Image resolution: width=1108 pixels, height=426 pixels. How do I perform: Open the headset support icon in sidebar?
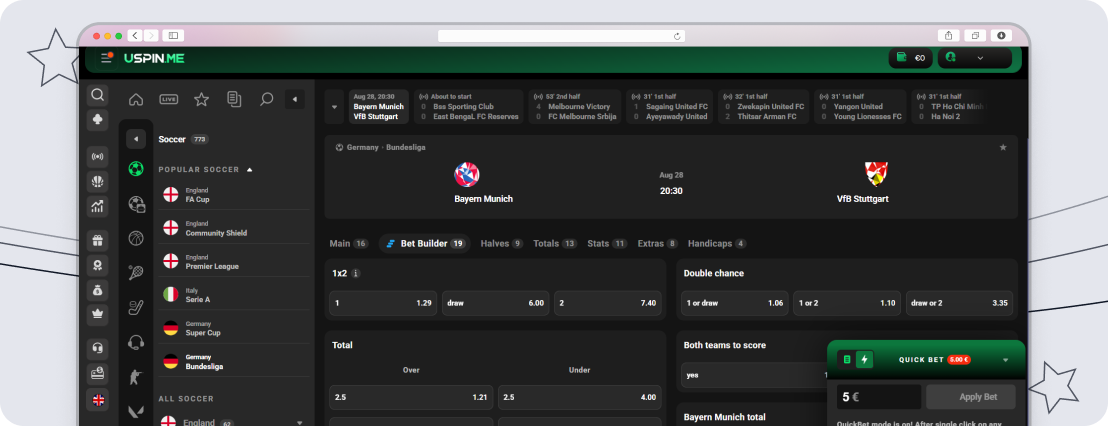pos(98,348)
